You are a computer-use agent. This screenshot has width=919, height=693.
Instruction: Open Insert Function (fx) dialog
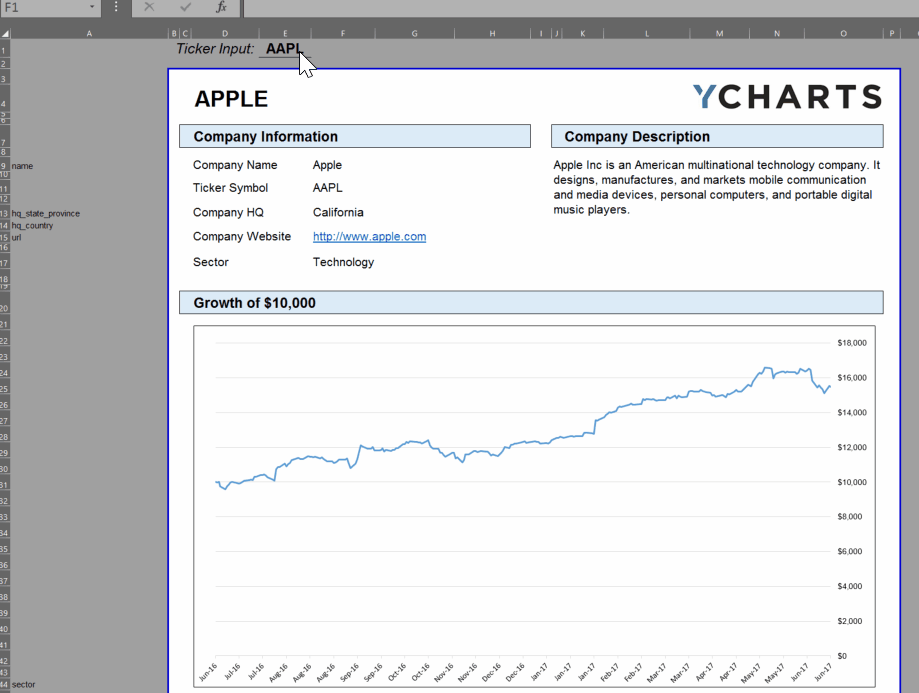pos(221,7)
